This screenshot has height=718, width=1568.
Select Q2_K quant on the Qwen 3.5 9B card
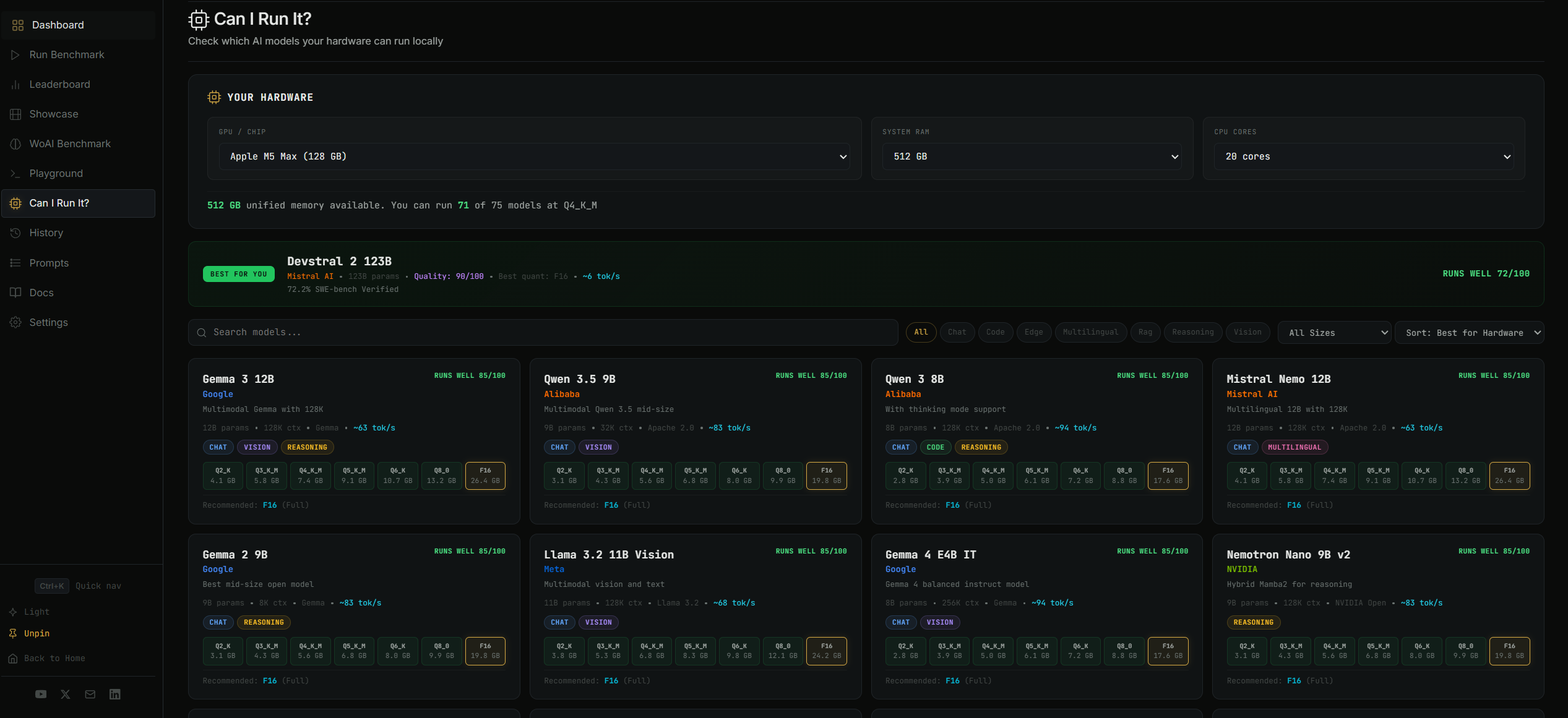click(564, 476)
